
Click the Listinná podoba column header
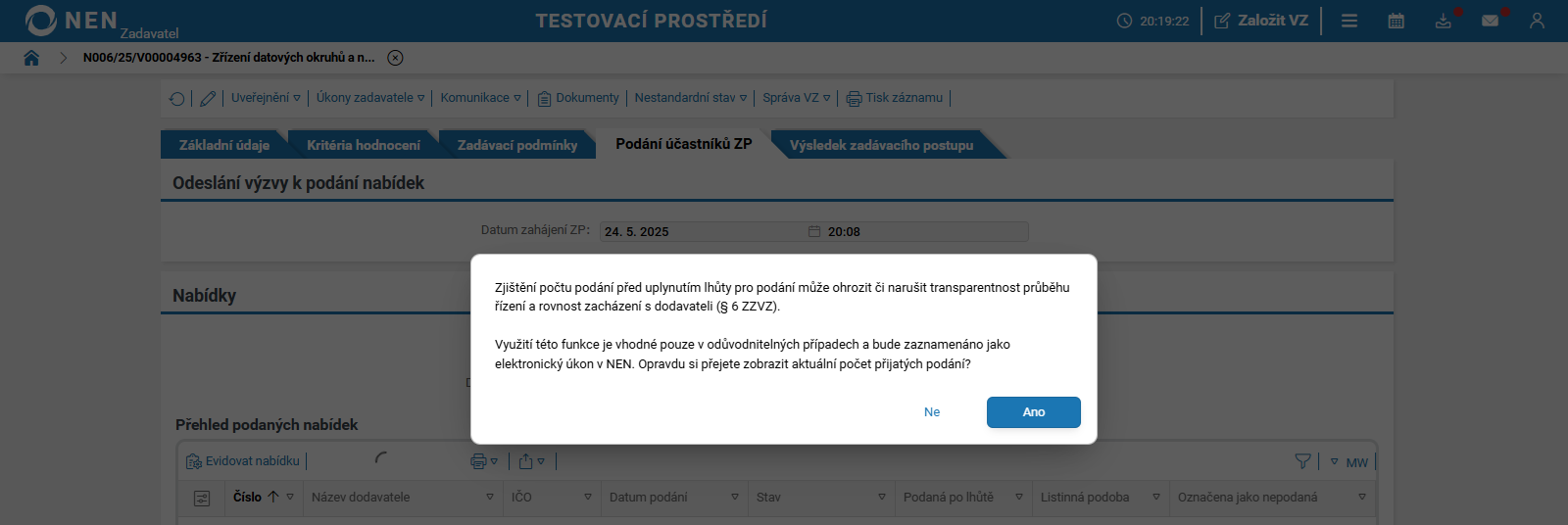1085,498
